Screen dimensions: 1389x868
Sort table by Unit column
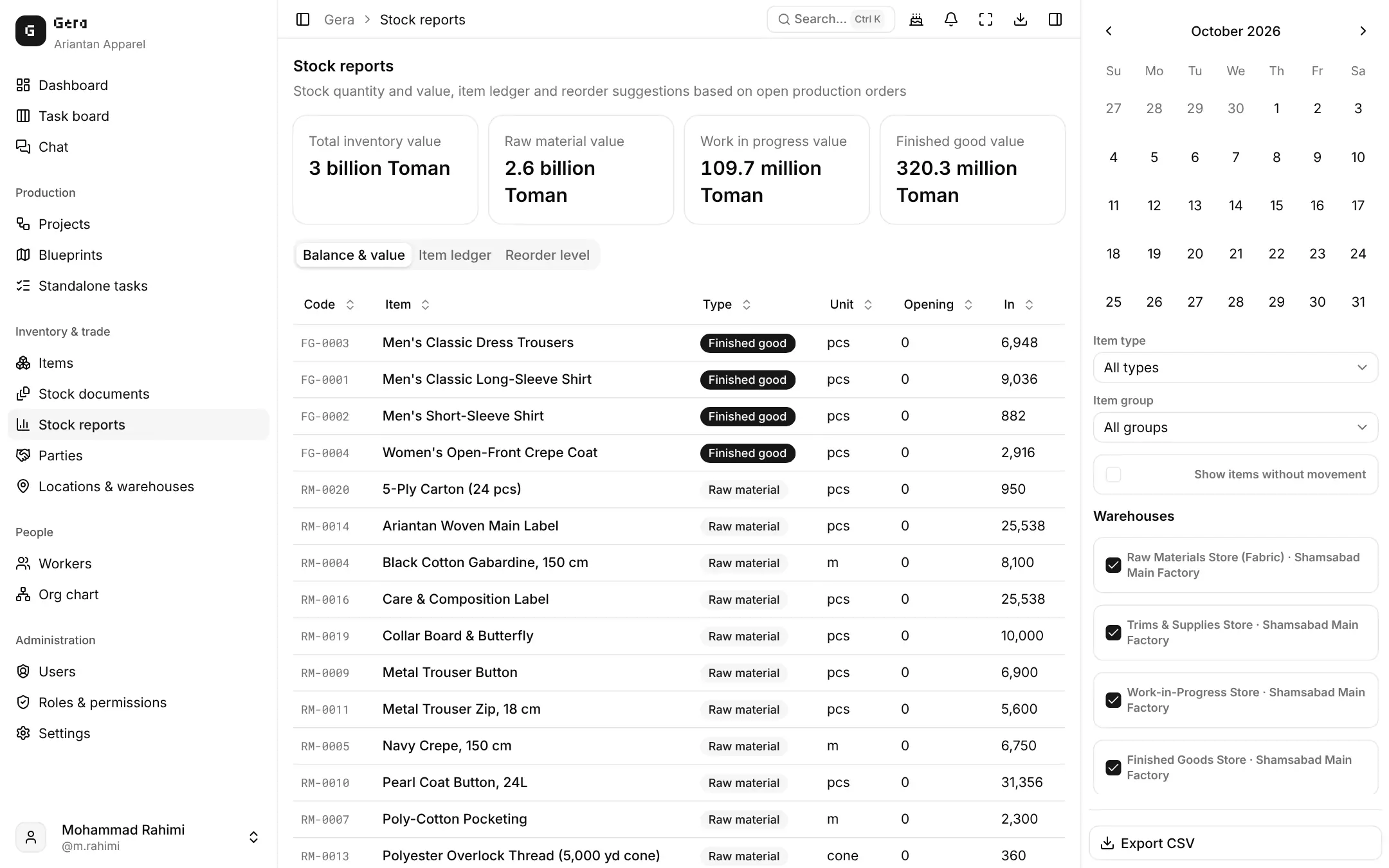click(851, 305)
